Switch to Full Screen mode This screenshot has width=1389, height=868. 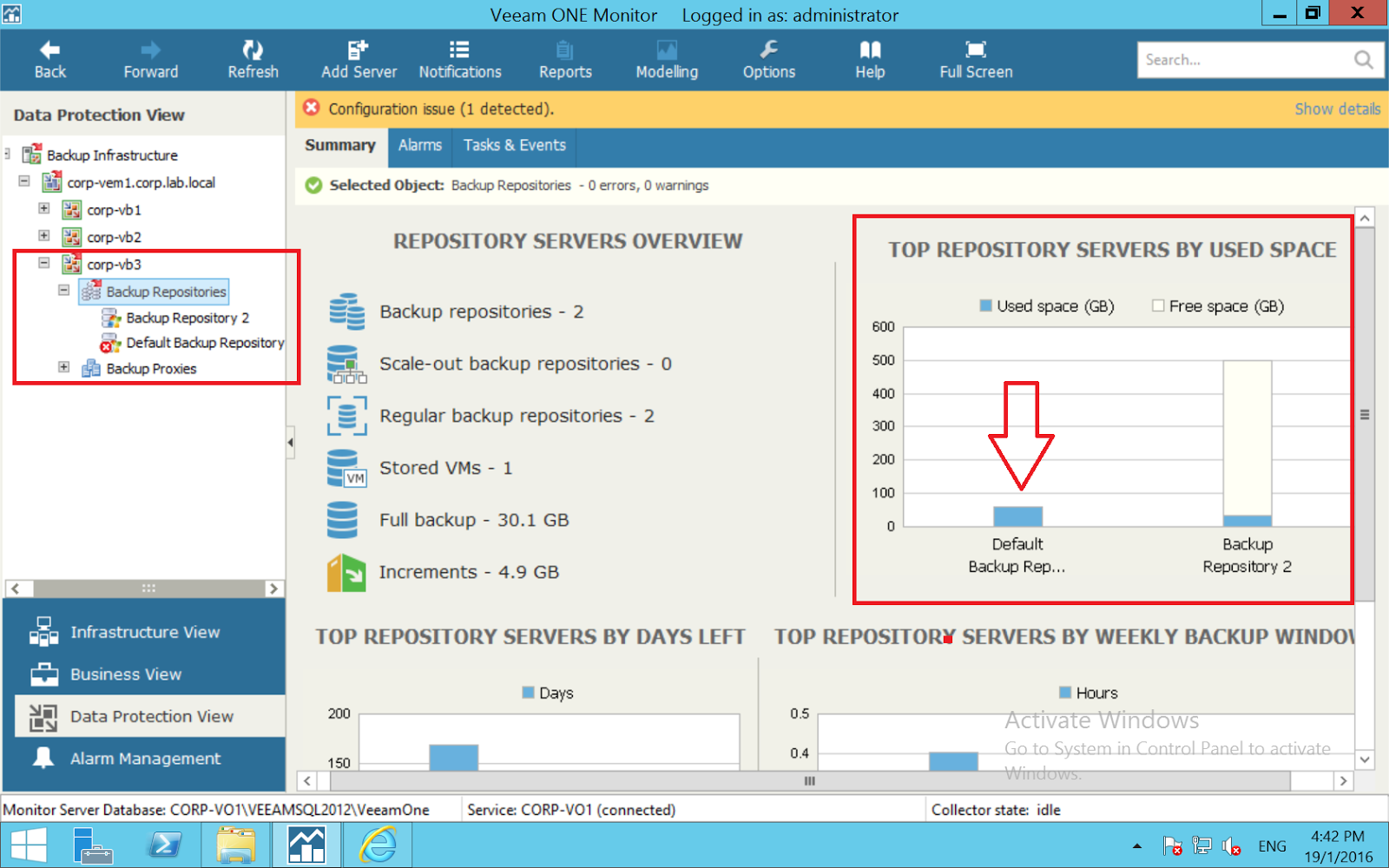click(x=976, y=60)
